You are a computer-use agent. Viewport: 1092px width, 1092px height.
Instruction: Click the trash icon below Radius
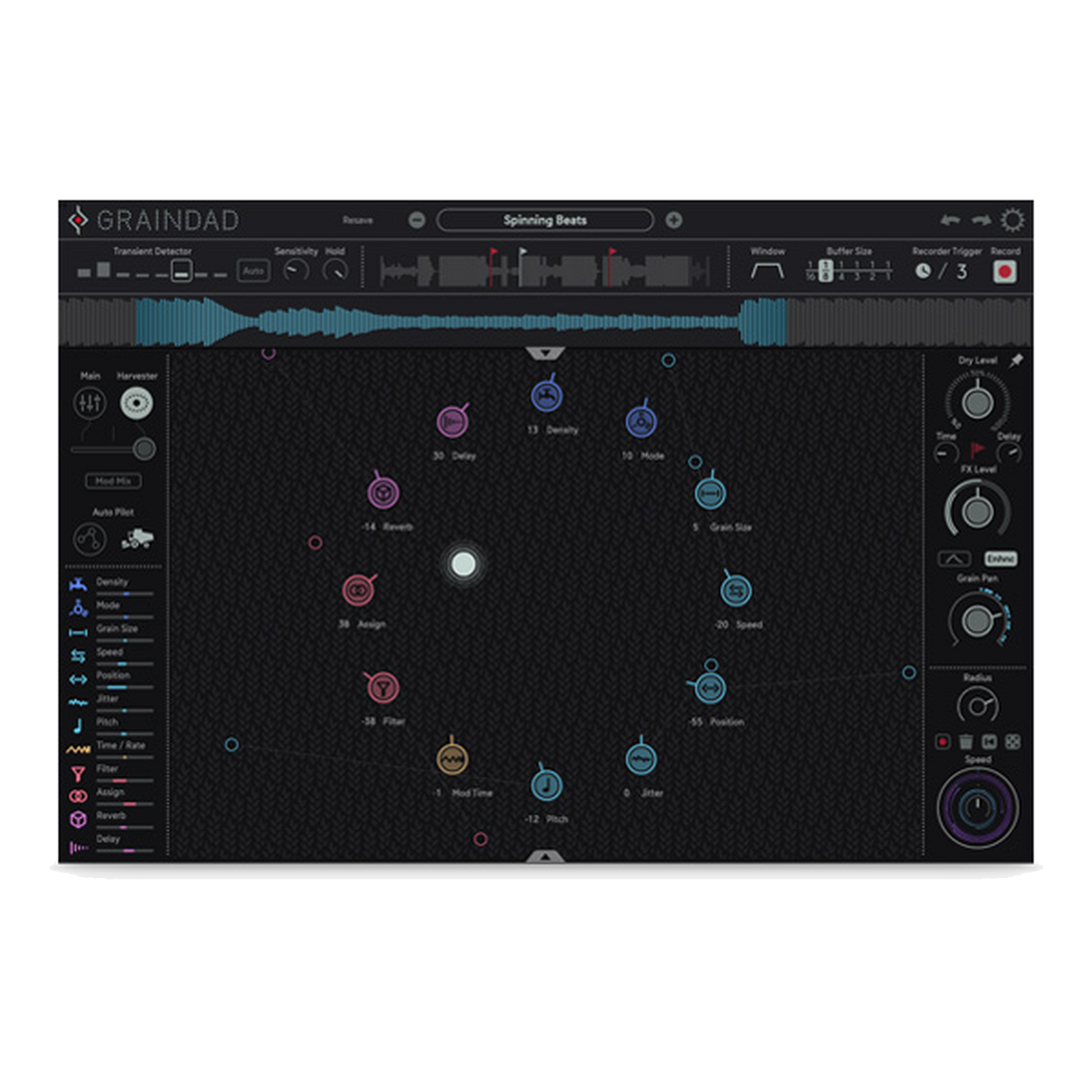966,742
